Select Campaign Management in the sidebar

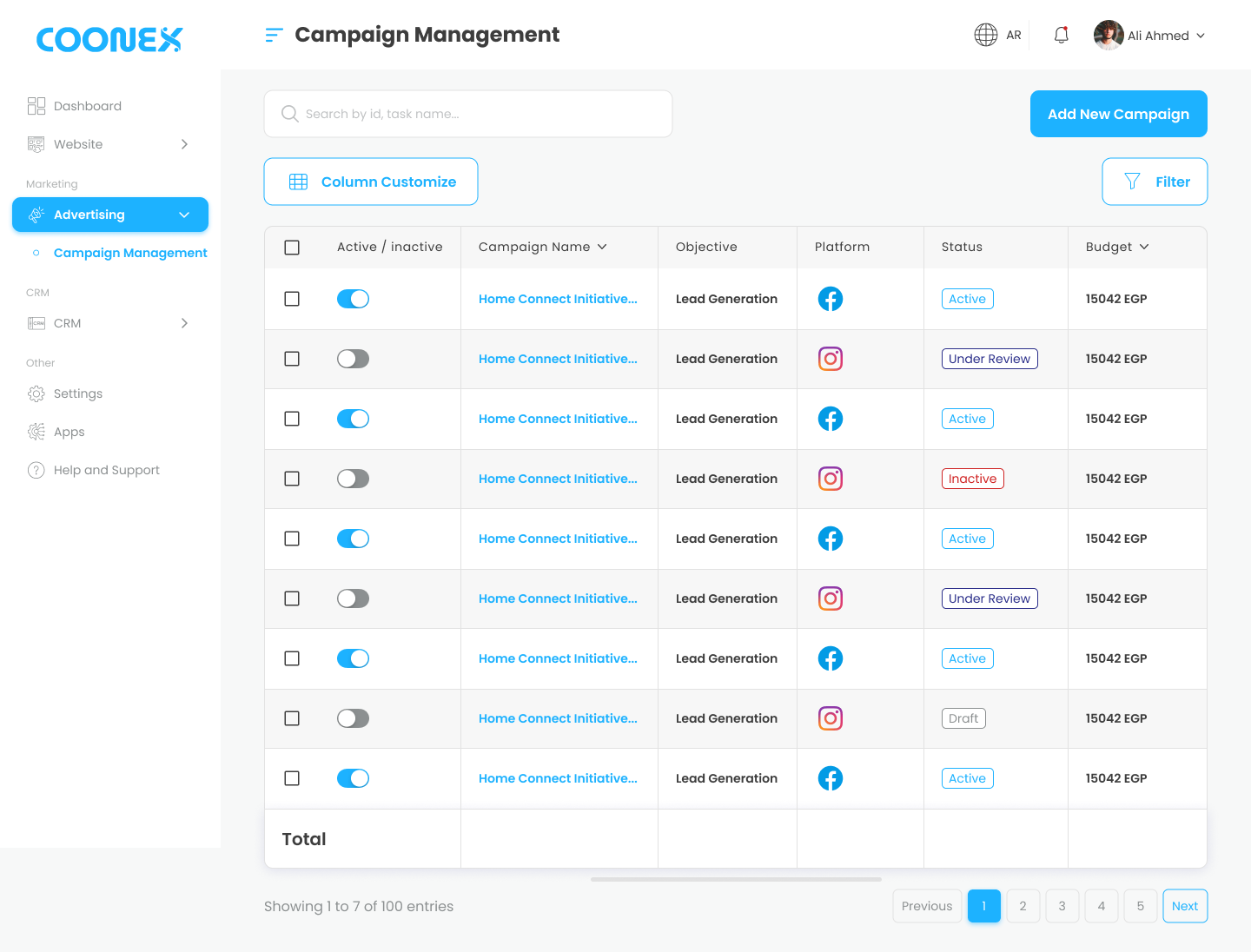tap(130, 253)
